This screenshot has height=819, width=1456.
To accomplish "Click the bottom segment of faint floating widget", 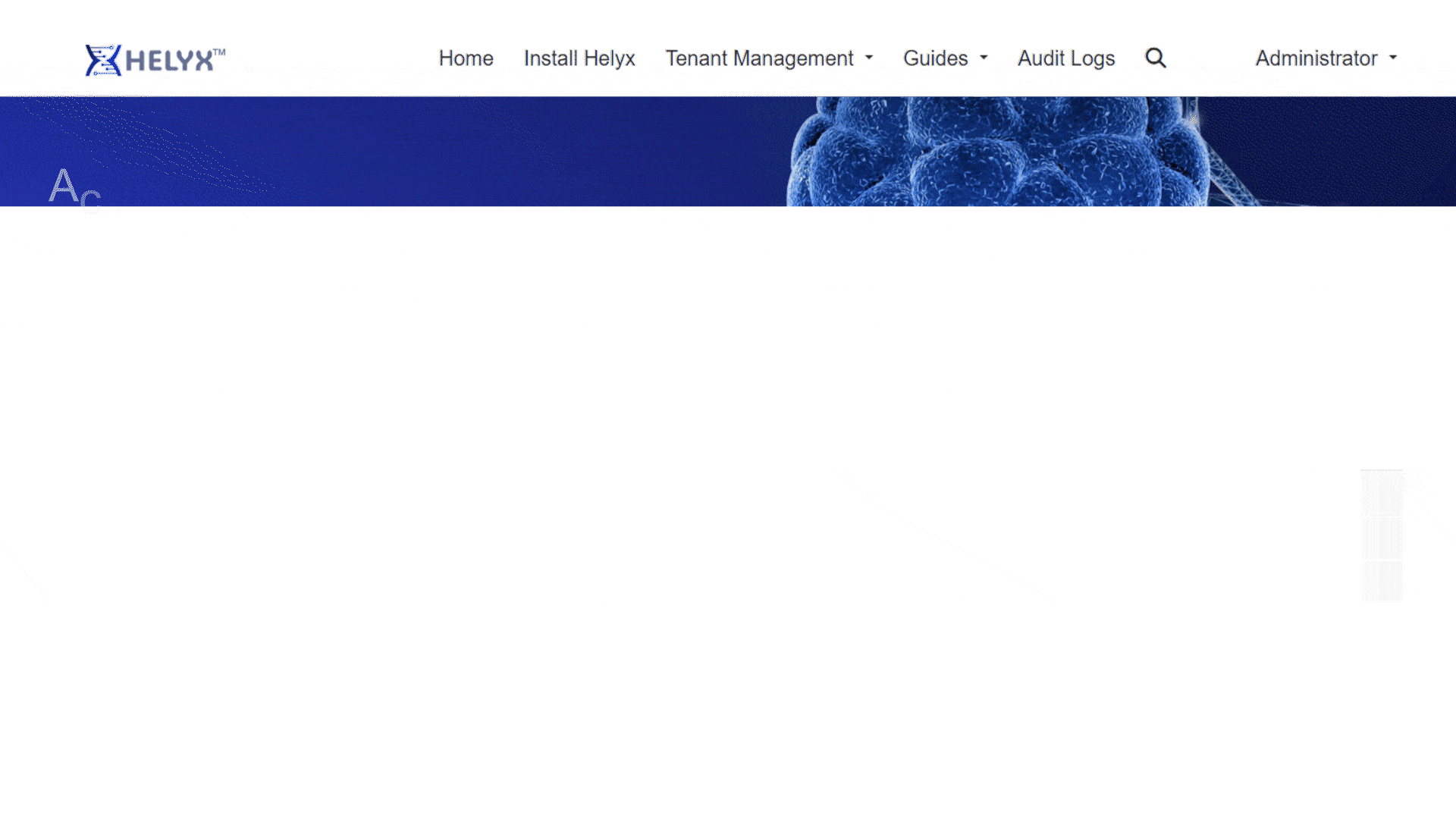I will tap(1382, 581).
